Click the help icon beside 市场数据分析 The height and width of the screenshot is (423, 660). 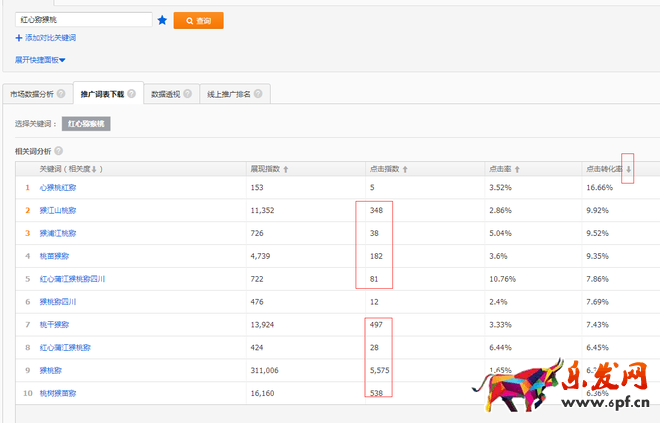(61, 94)
